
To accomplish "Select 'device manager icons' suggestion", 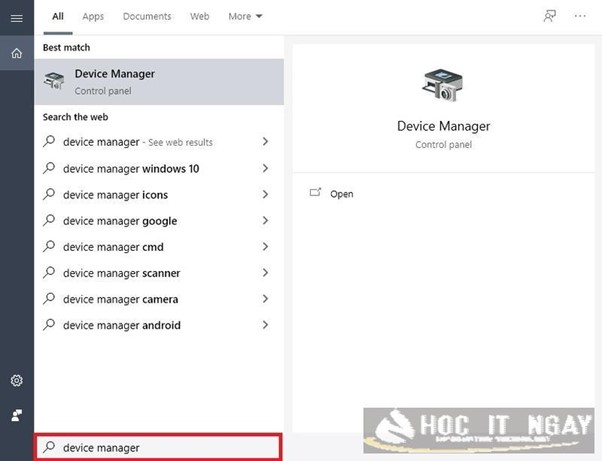I will (x=115, y=195).
